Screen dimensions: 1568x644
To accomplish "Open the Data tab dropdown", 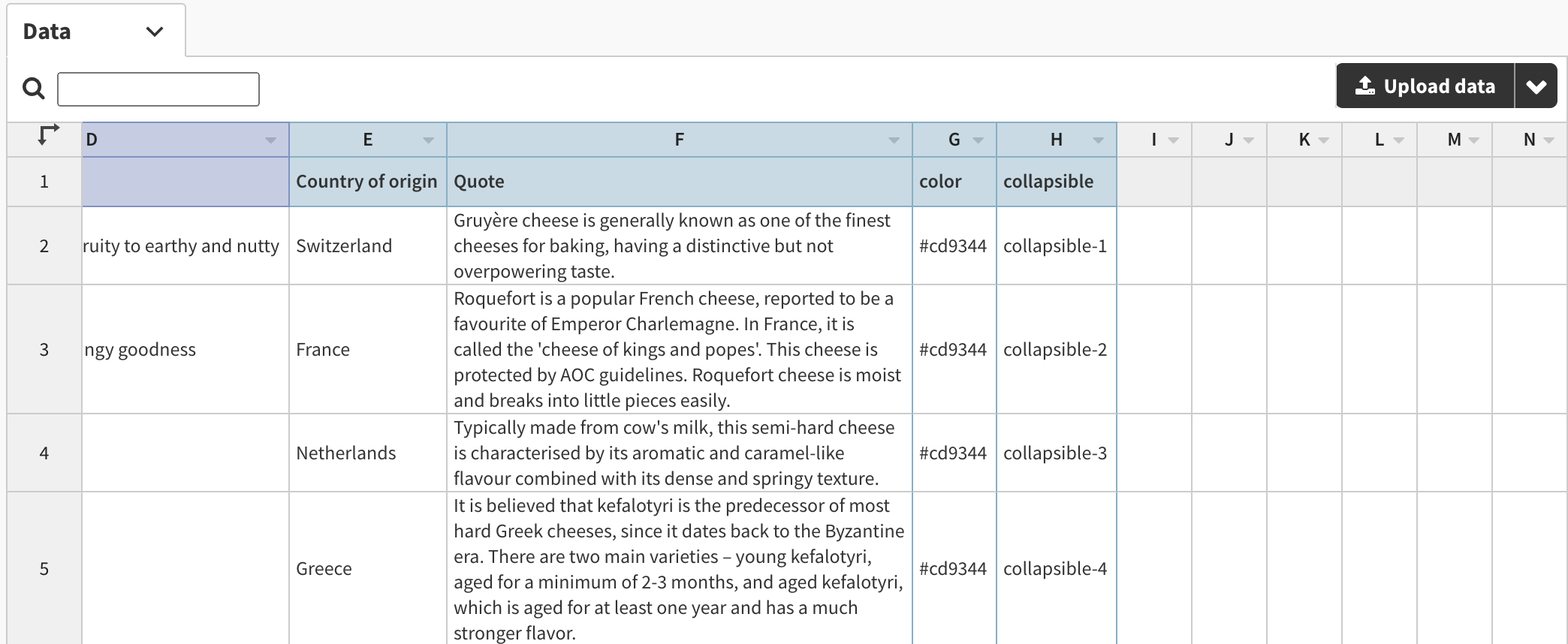I will tap(154, 32).
